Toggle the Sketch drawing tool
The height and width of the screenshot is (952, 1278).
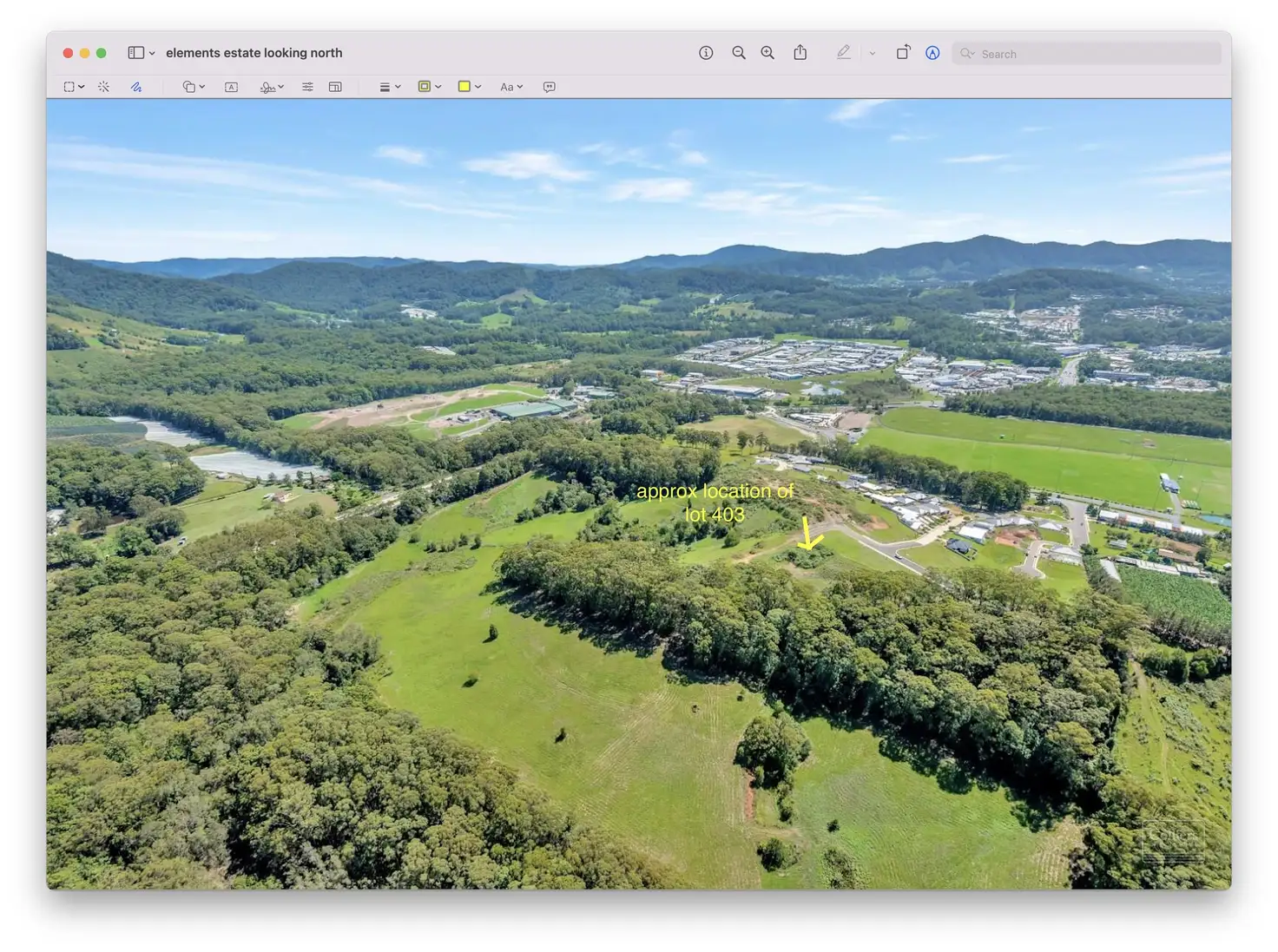[136, 87]
